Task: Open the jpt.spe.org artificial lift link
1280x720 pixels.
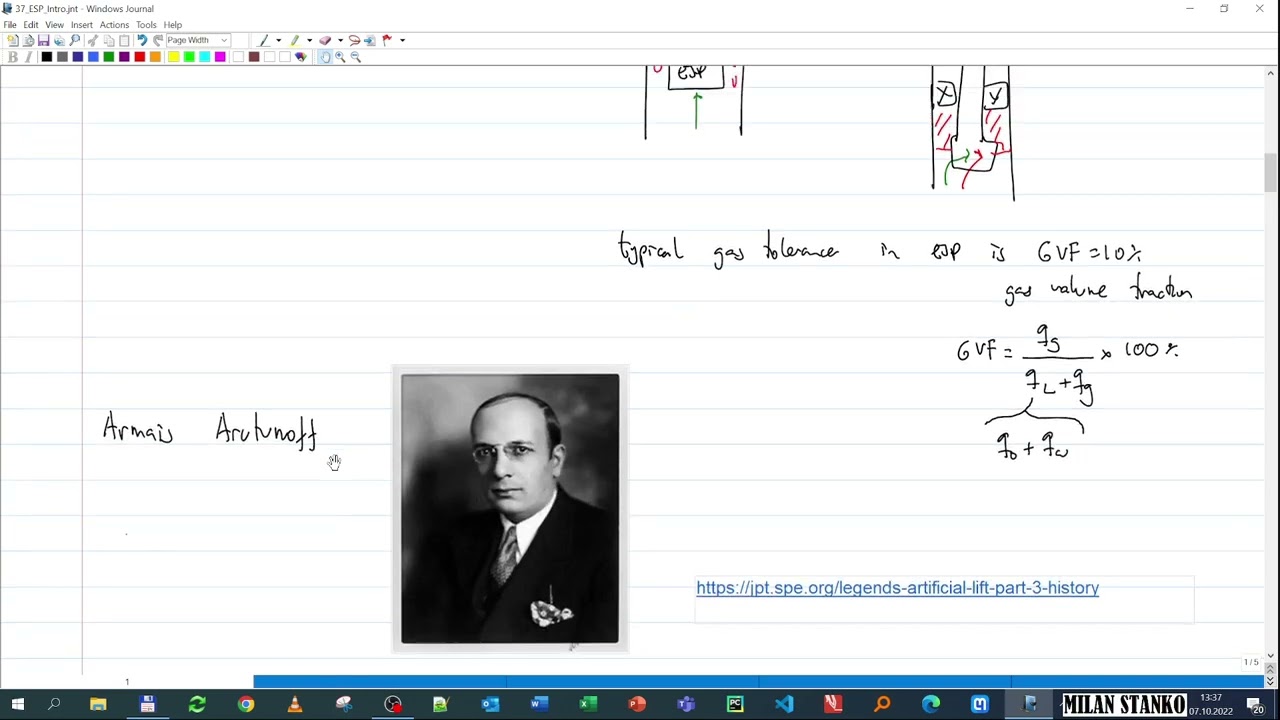Action: (897, 588)
